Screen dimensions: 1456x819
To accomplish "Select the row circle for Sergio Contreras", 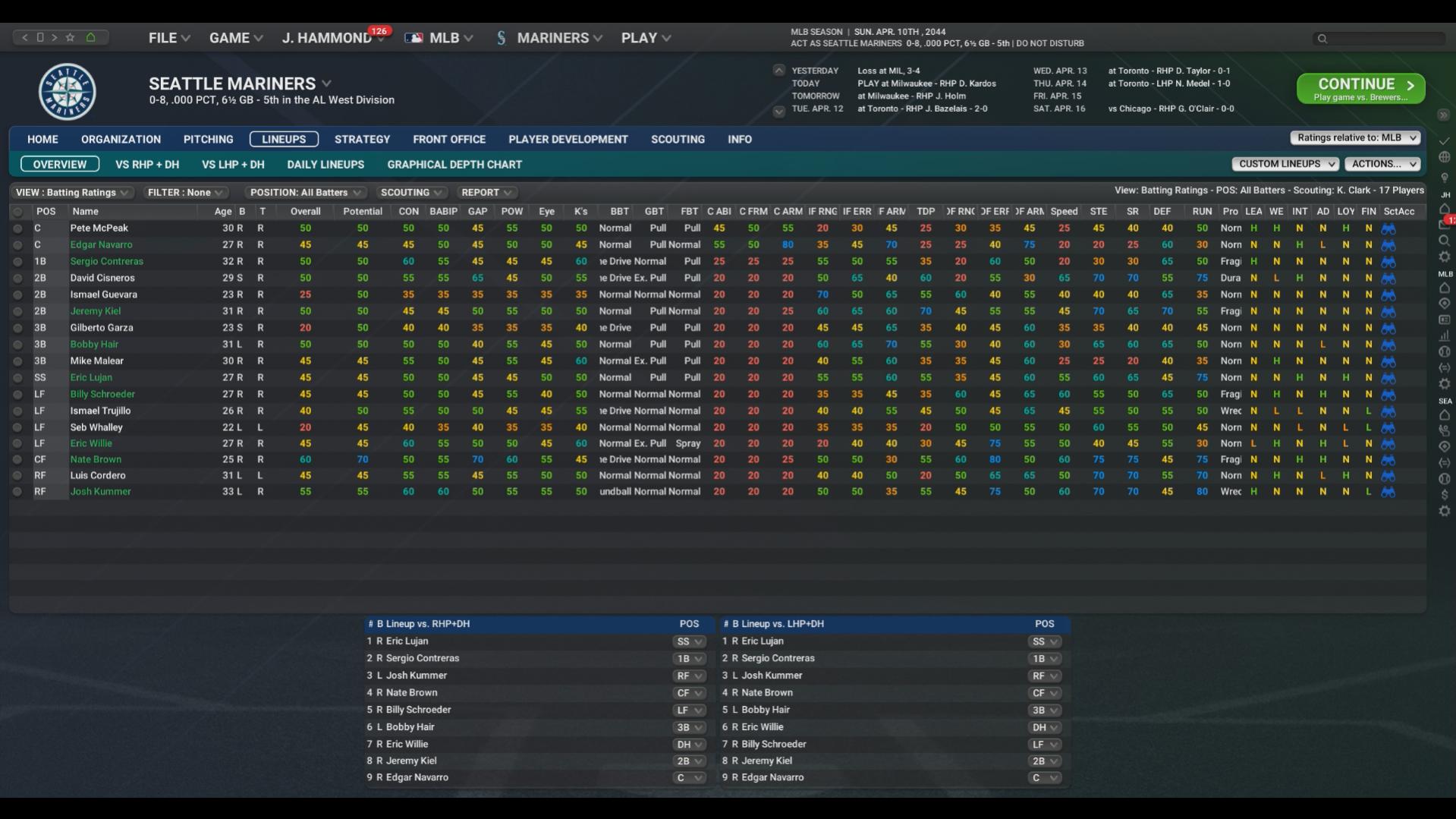I will pyautogui.click(x=17, y=262).
